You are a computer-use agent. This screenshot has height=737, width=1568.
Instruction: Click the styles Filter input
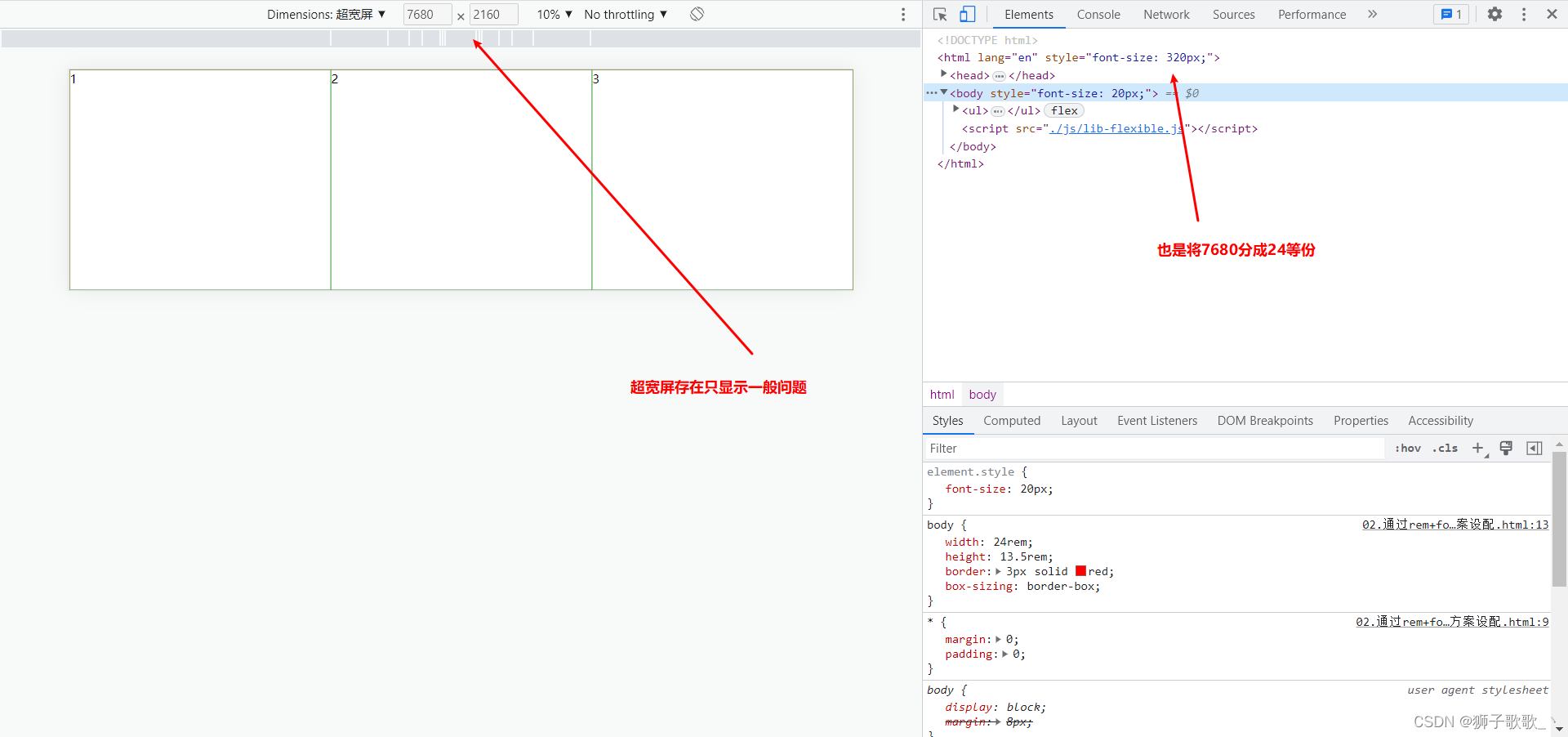pos(1154,448)
